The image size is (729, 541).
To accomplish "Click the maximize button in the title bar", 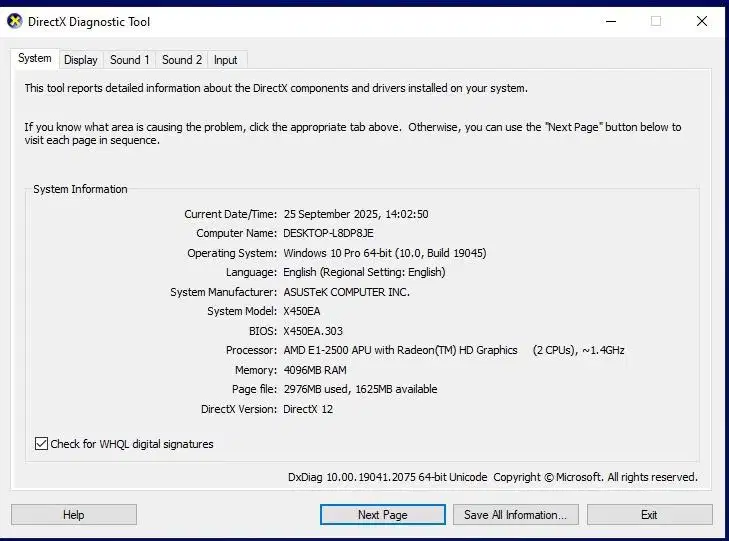I will (656, 21).
